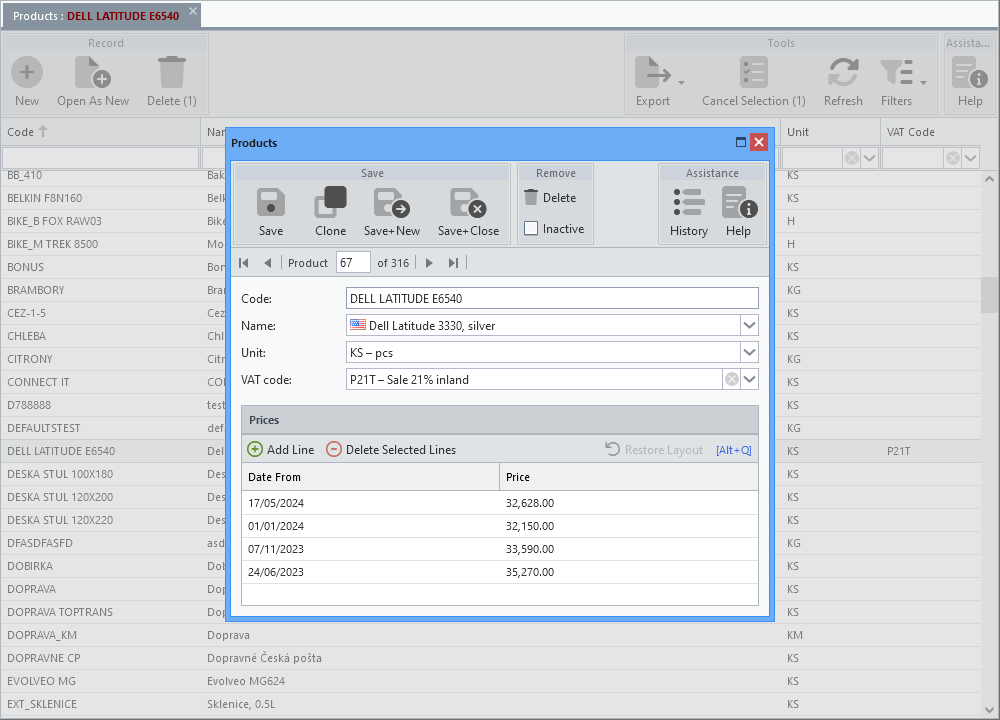This screenshot has width=1000, height=720.
Task: Click the Add Line button label
Action: click(290, 450)
